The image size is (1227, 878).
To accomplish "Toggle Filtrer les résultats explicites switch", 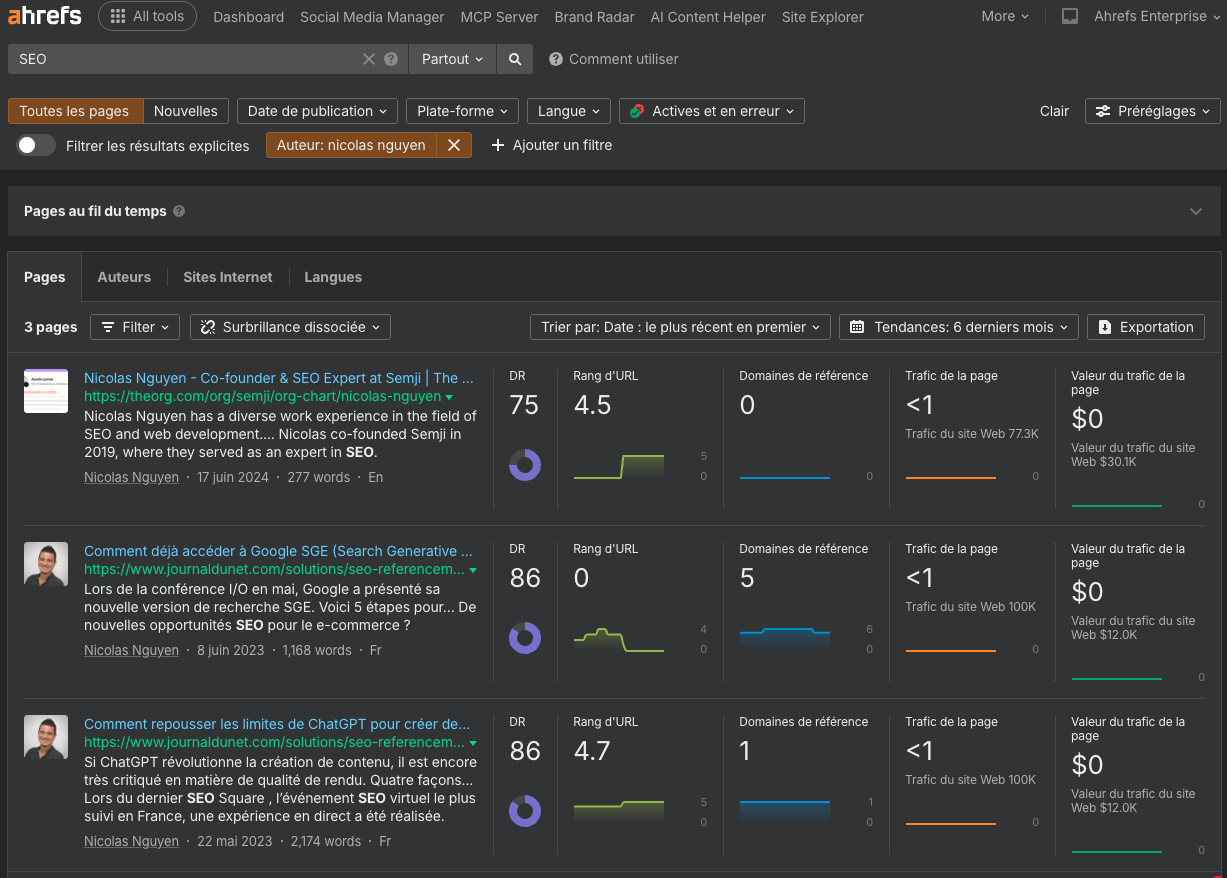I will [x=36, y=145].
